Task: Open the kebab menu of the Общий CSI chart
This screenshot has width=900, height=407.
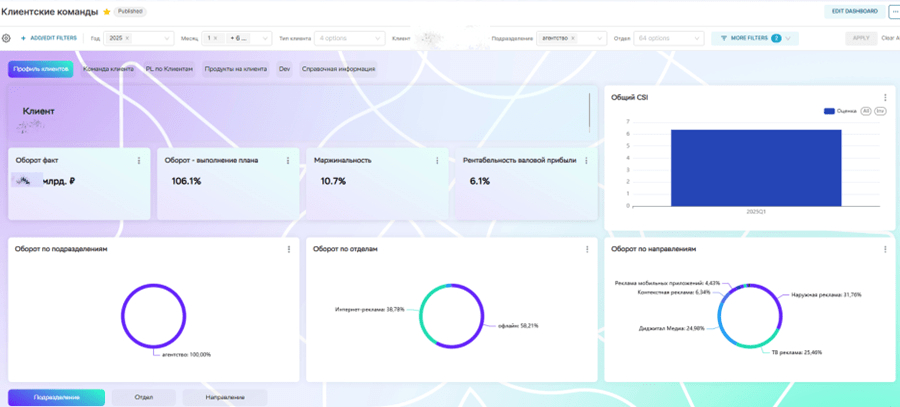Action: click(x=885, y=98)
